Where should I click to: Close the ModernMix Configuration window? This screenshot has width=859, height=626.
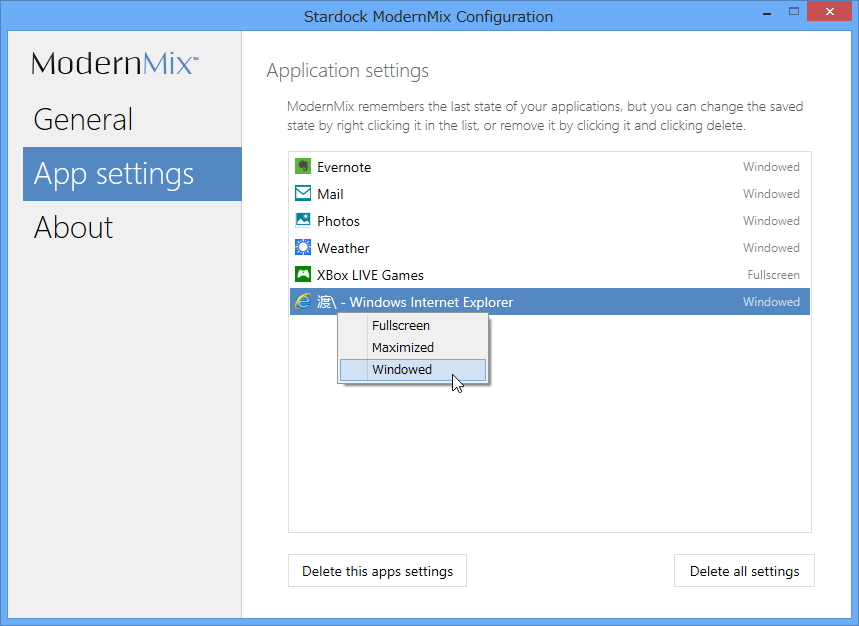tap(829, 12)
